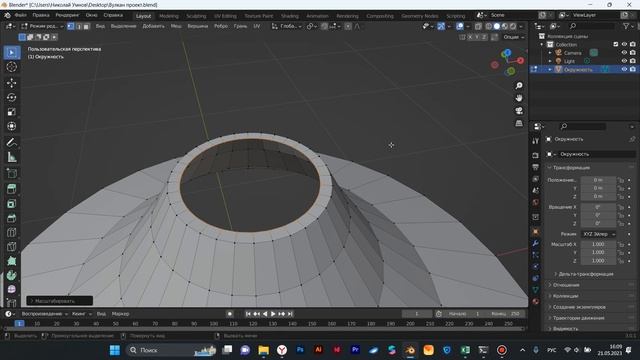Image resolution: width=640 pixels, height=360 pixels.
Task: Open the Глобальная transform orientation dropdown
Action: (287, 26)
